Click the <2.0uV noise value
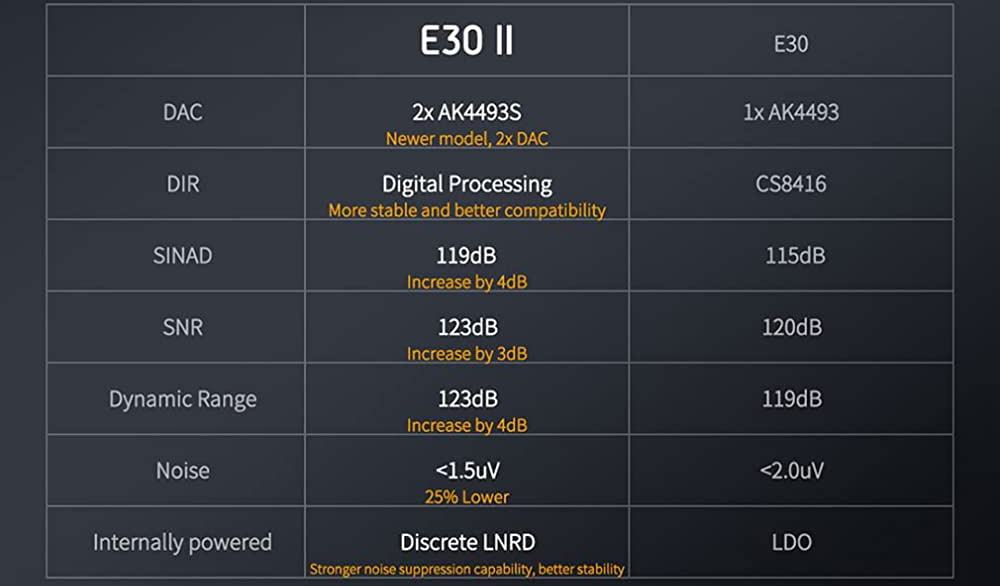Screen dimensions: 1000x586 pos(791,471)
